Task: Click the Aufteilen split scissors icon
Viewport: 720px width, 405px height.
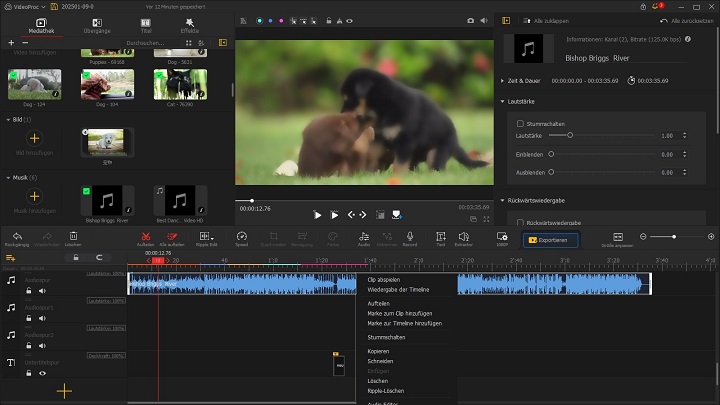Action: click(145, 237)
